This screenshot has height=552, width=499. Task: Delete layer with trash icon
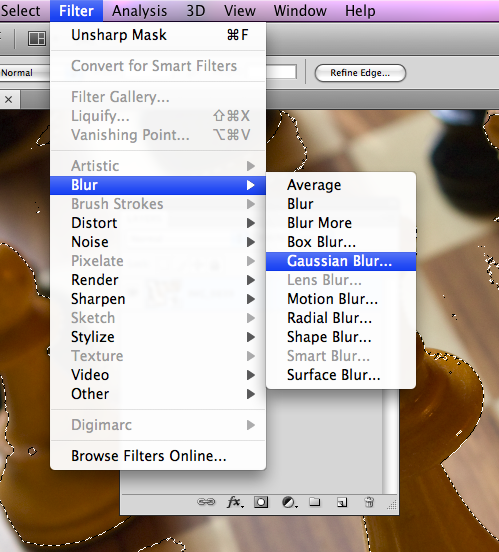[369, 502]
